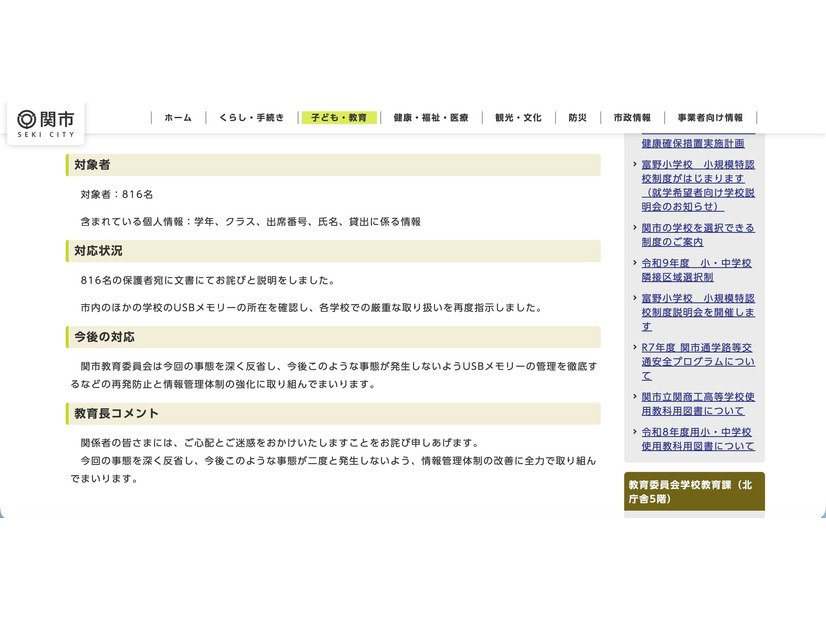
Task: Open the 富野小学校 小規模特認校制度がはじまります link
Action: coord(698,185)
